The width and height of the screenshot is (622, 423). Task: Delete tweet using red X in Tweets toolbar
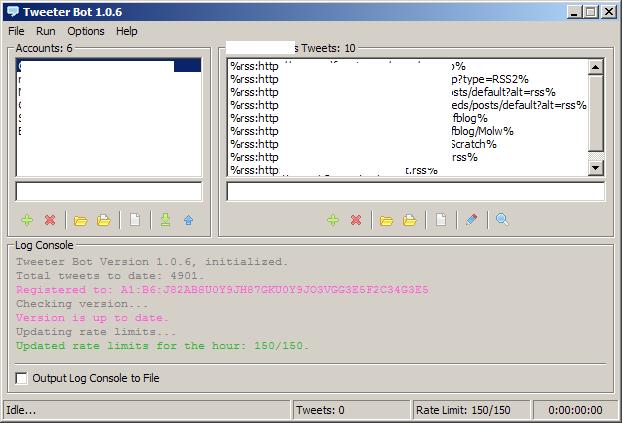356,220
